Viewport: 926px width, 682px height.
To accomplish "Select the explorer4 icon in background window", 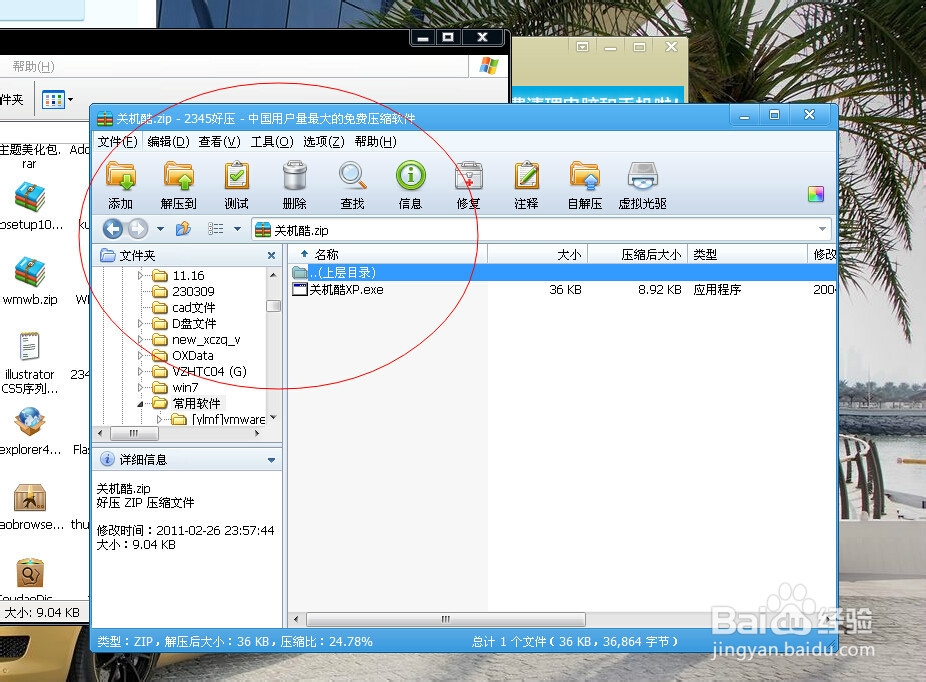I will tap(30, 431).
